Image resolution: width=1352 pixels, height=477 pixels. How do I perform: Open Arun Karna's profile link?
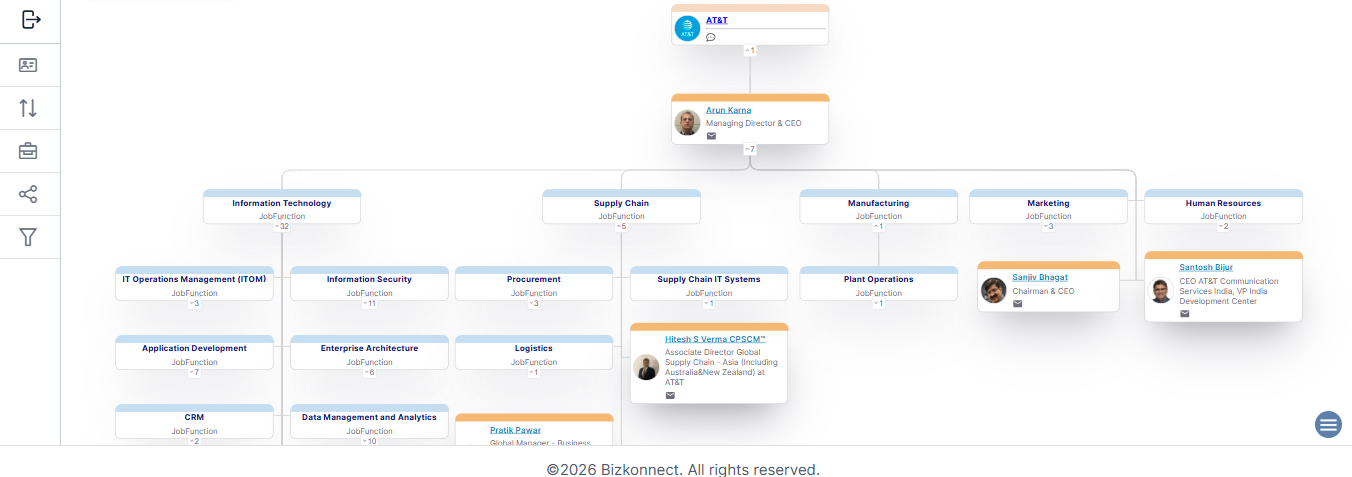point(728,110)
